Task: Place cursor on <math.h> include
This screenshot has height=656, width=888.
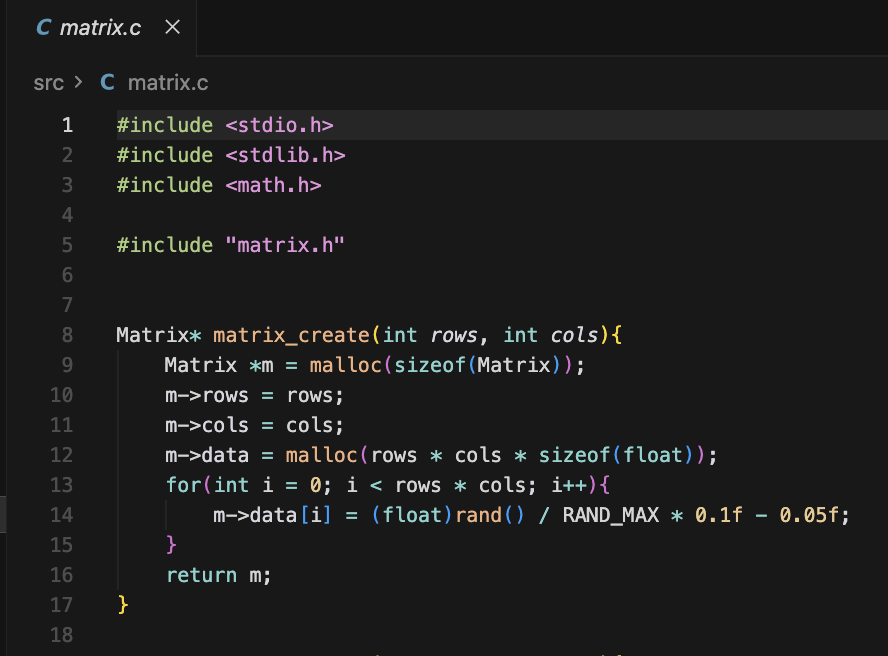Action: pyautogui.click(x=274, y=185)
